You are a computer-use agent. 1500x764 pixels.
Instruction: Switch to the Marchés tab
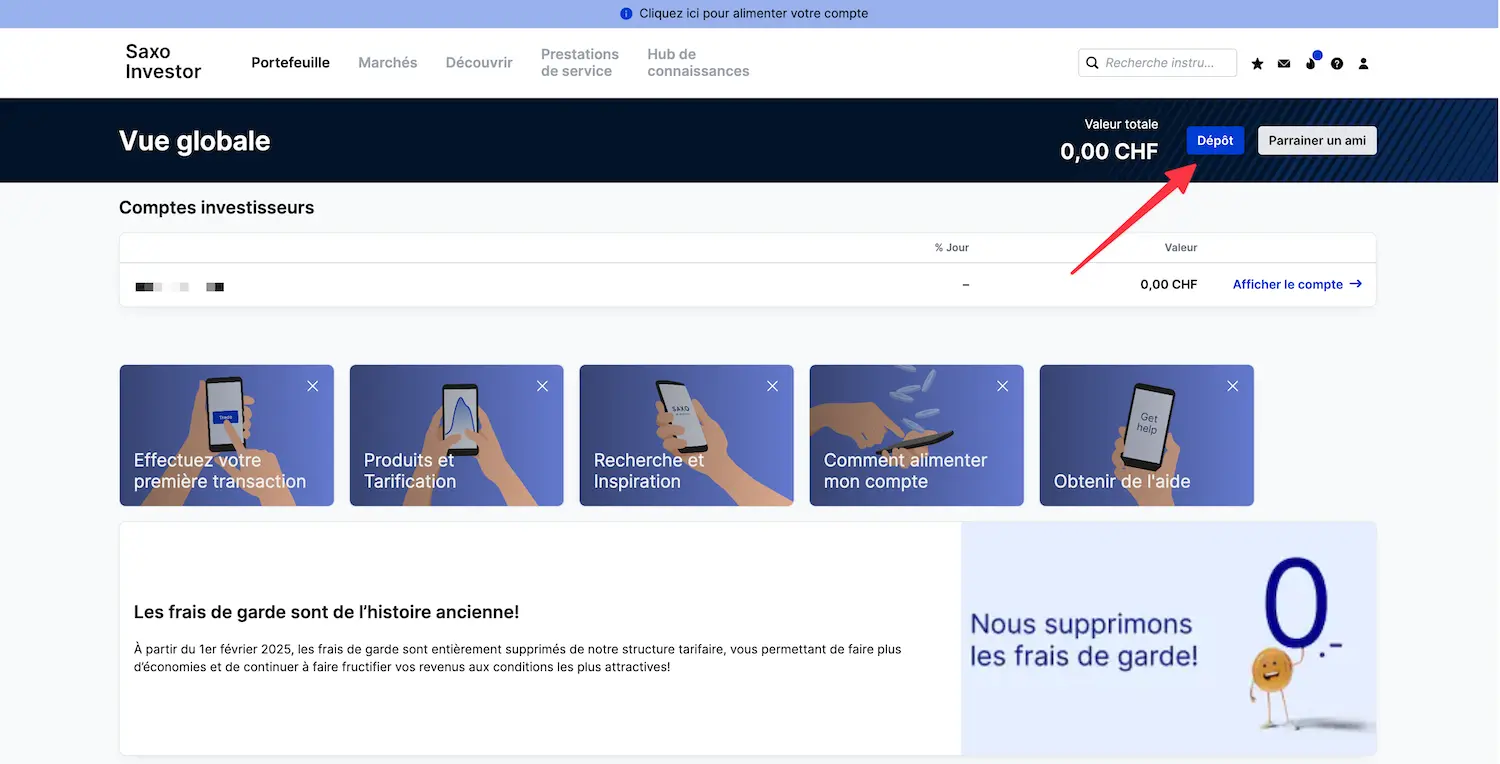tap(388, 62)
